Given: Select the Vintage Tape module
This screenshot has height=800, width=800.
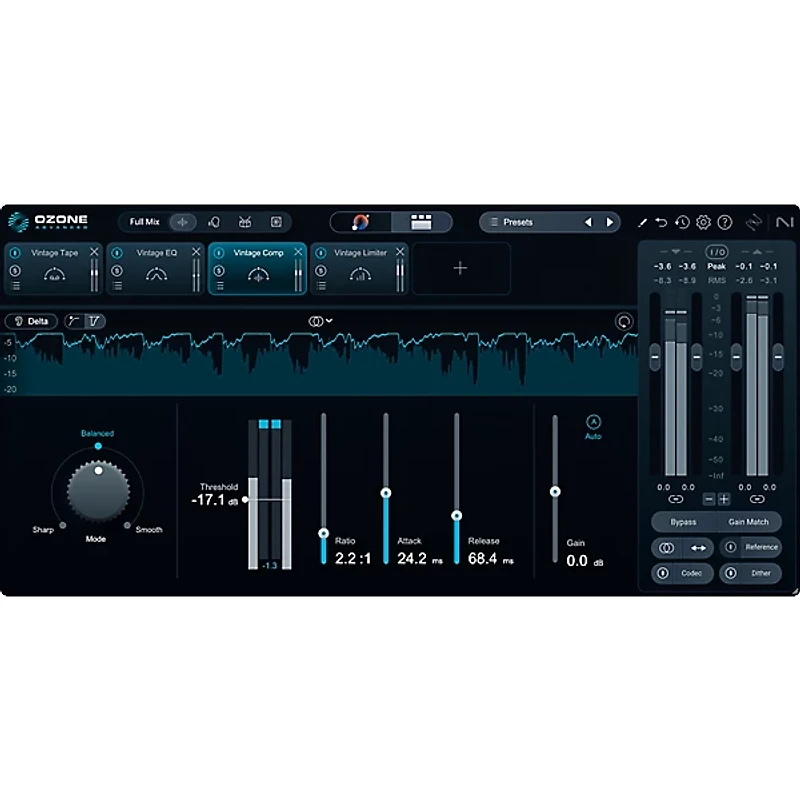Looking at the screenshot, I should pos(54,268).
